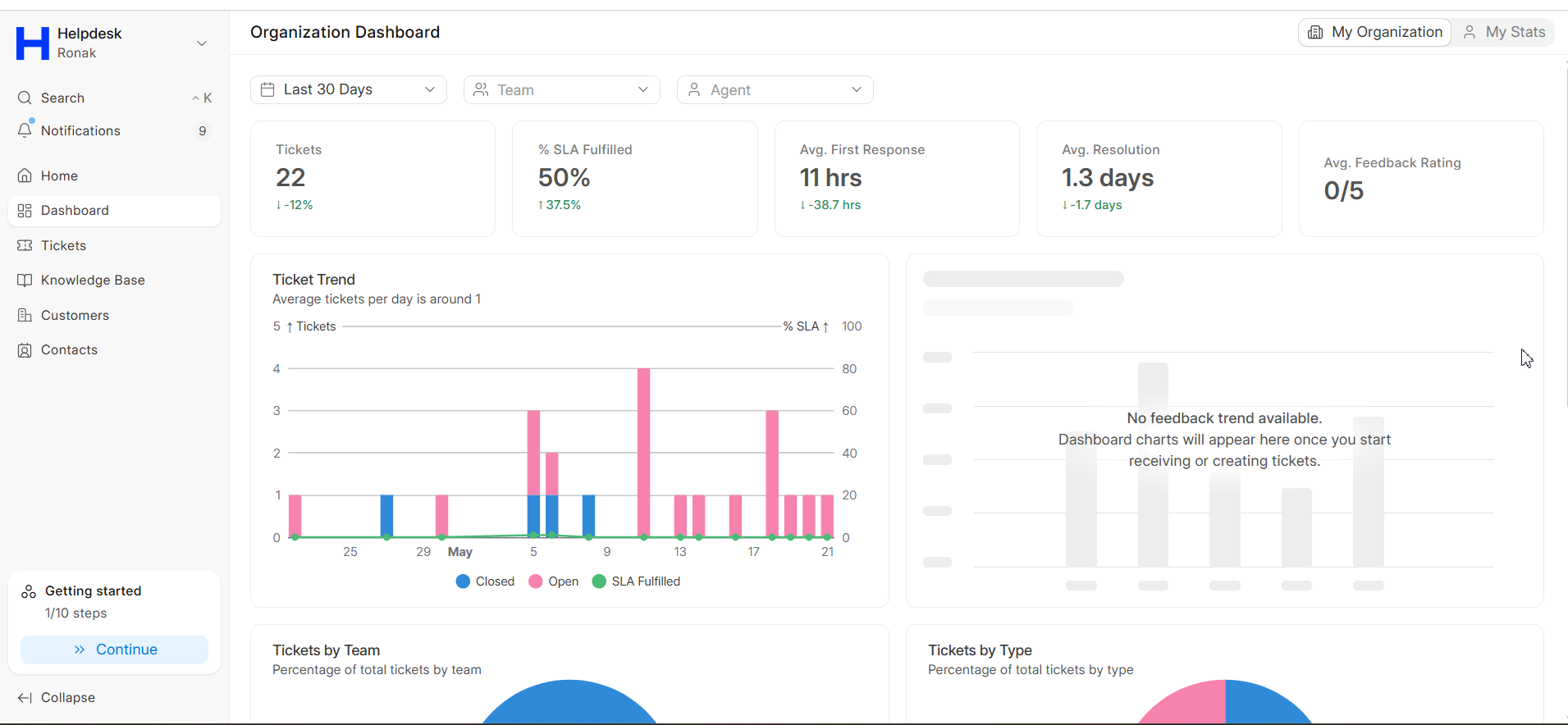
Task: Select the Dashboard sidebar item
Action: [x=115, y=211]
